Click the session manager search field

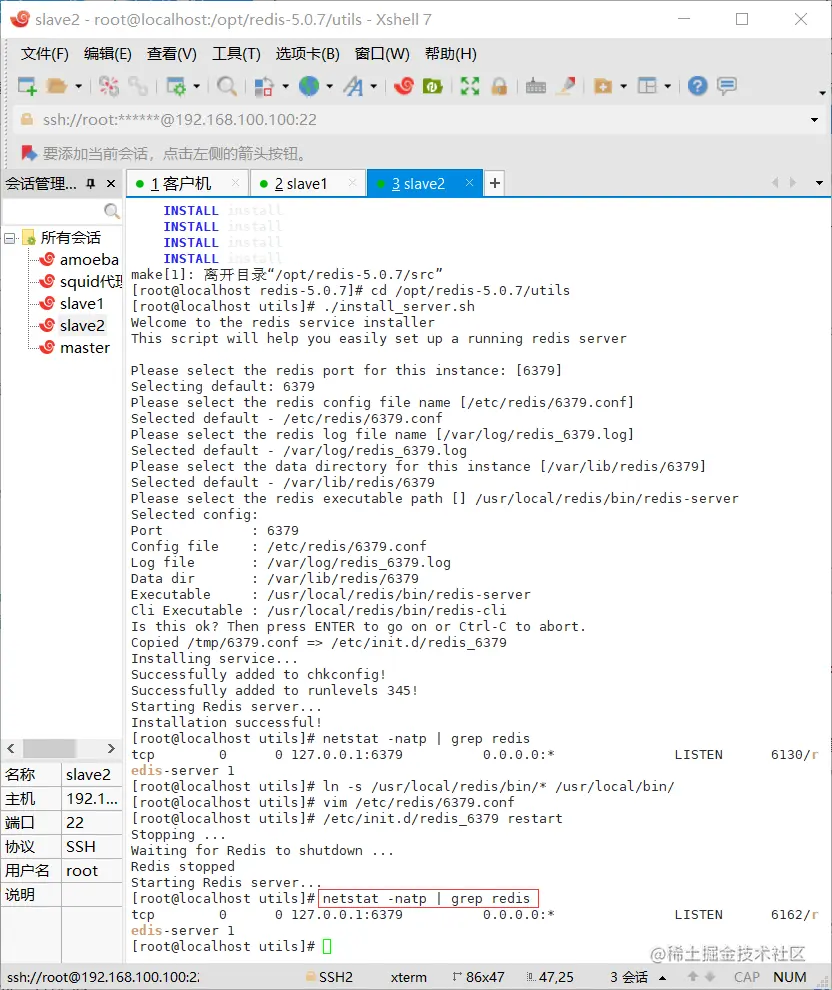click(x=61, y=211)
